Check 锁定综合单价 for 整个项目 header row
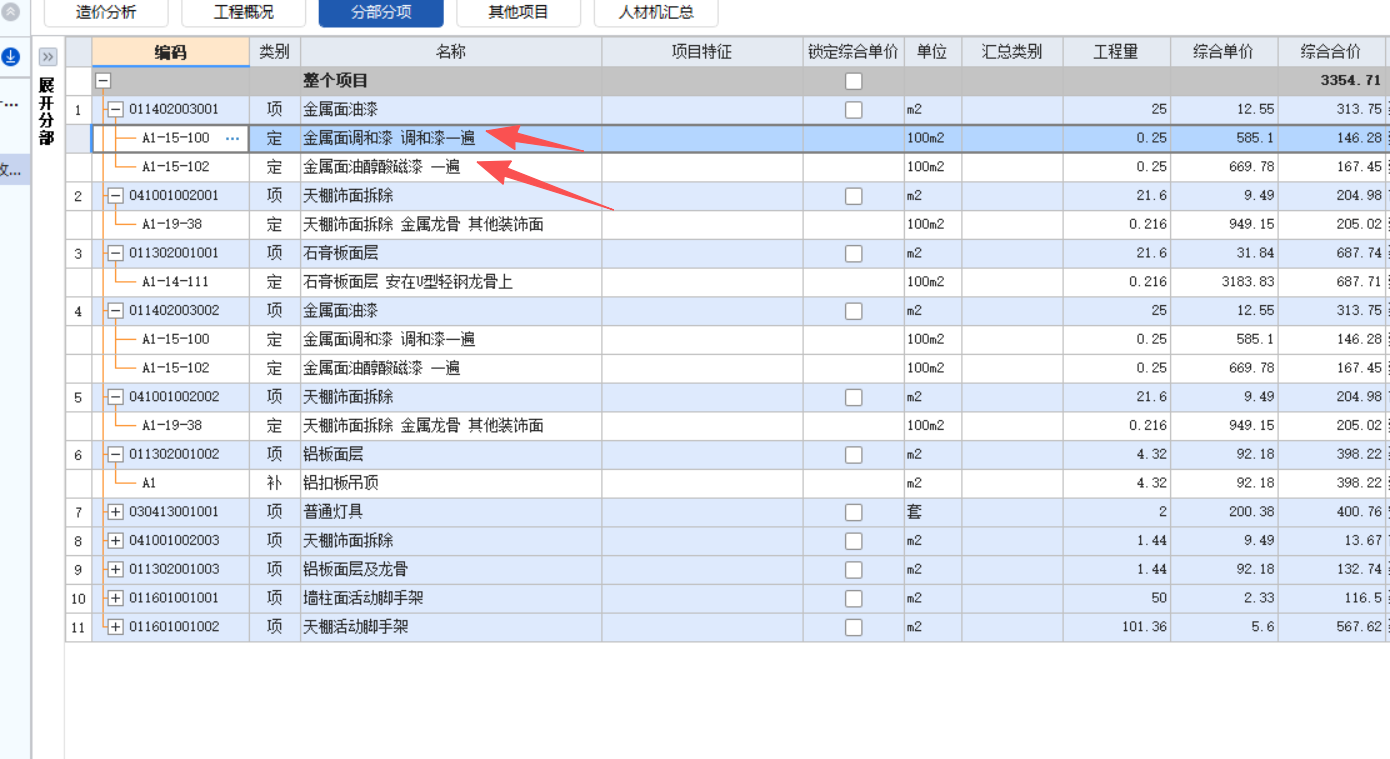Image resolution: width=1390 pixels, height=759 pixels. [853, 80]
